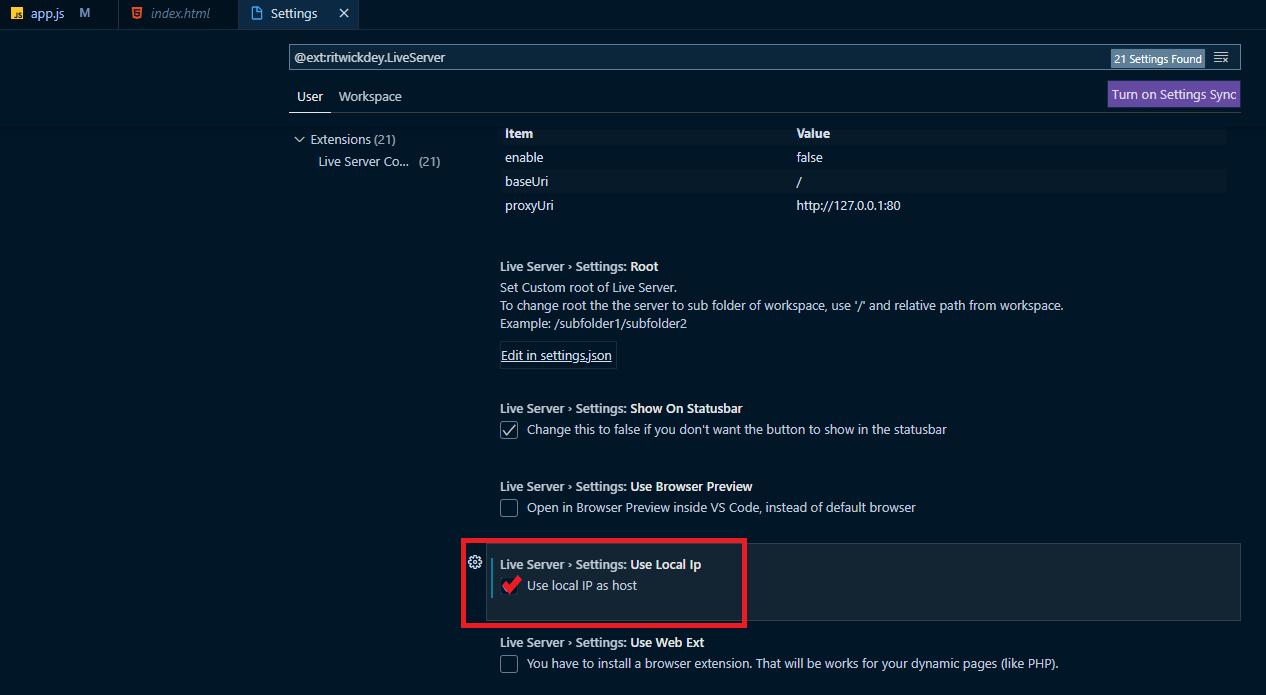Viewport: 1266px width, 695px height.
Task: Switch to the index.html tab
Action: pos(177,14)
